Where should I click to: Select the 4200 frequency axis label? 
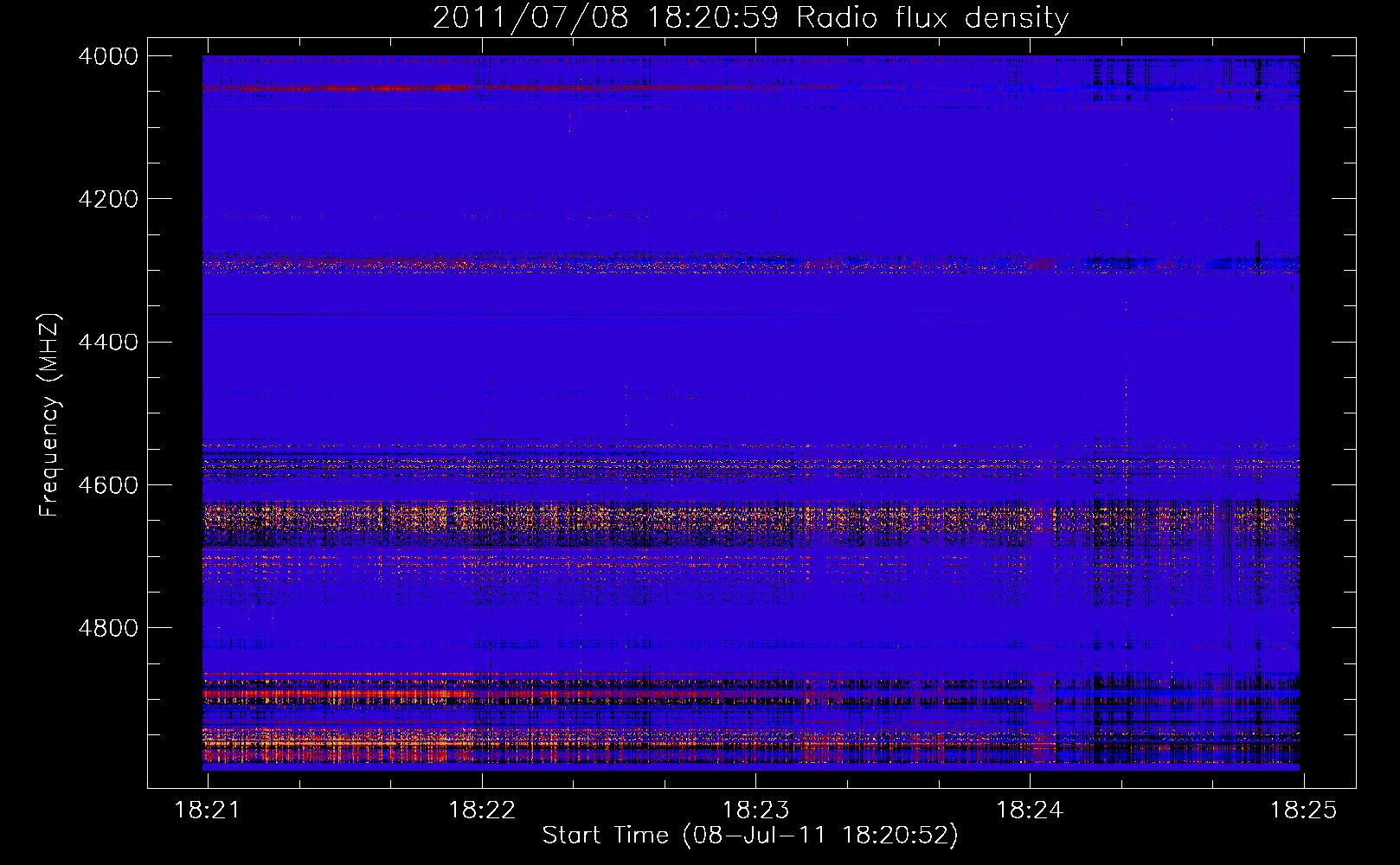click(x=108, y=199)
